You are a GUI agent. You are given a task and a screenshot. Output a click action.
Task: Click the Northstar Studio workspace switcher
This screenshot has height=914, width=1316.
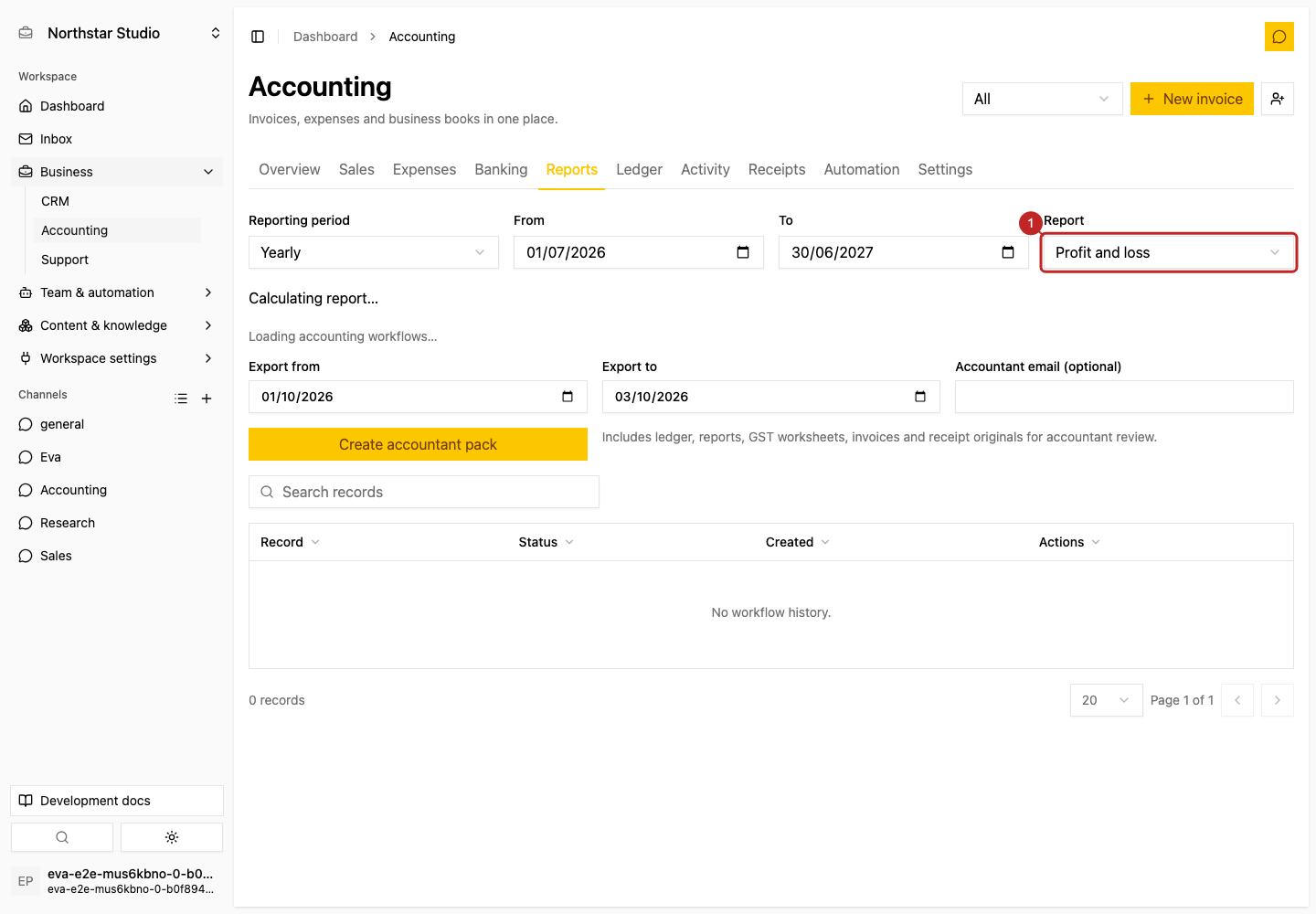click(117, 33)
